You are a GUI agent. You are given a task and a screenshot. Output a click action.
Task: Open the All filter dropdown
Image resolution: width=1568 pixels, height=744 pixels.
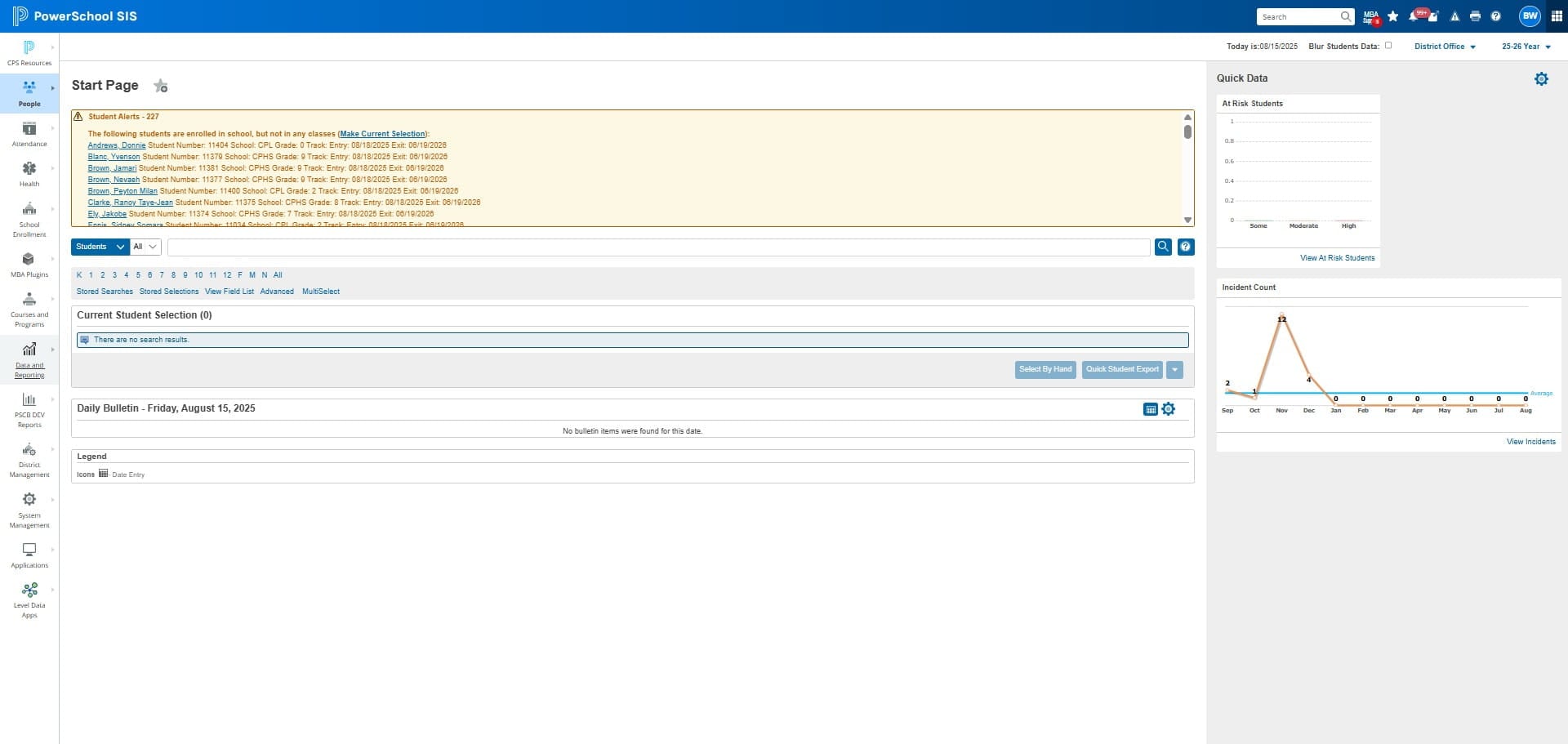[x=145, y=247]
